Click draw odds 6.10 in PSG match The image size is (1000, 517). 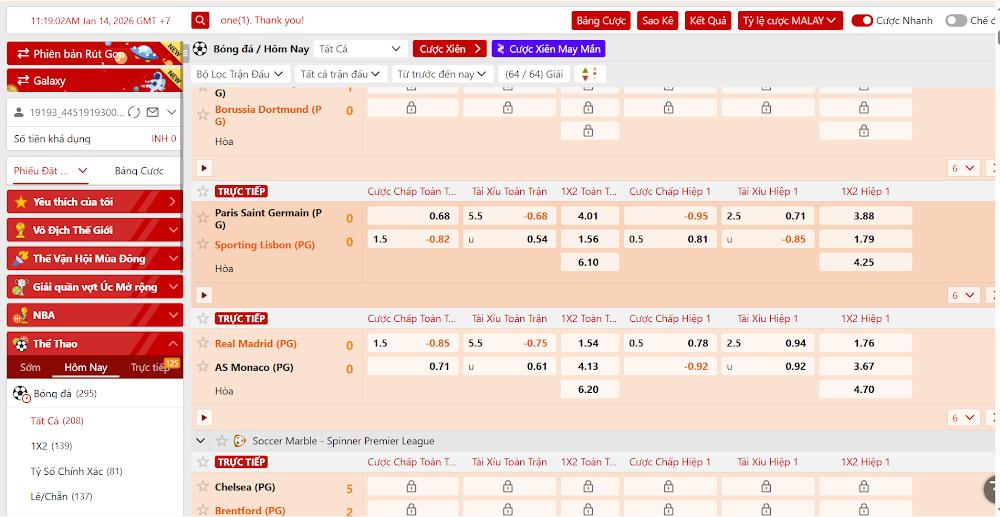(590, 262)
